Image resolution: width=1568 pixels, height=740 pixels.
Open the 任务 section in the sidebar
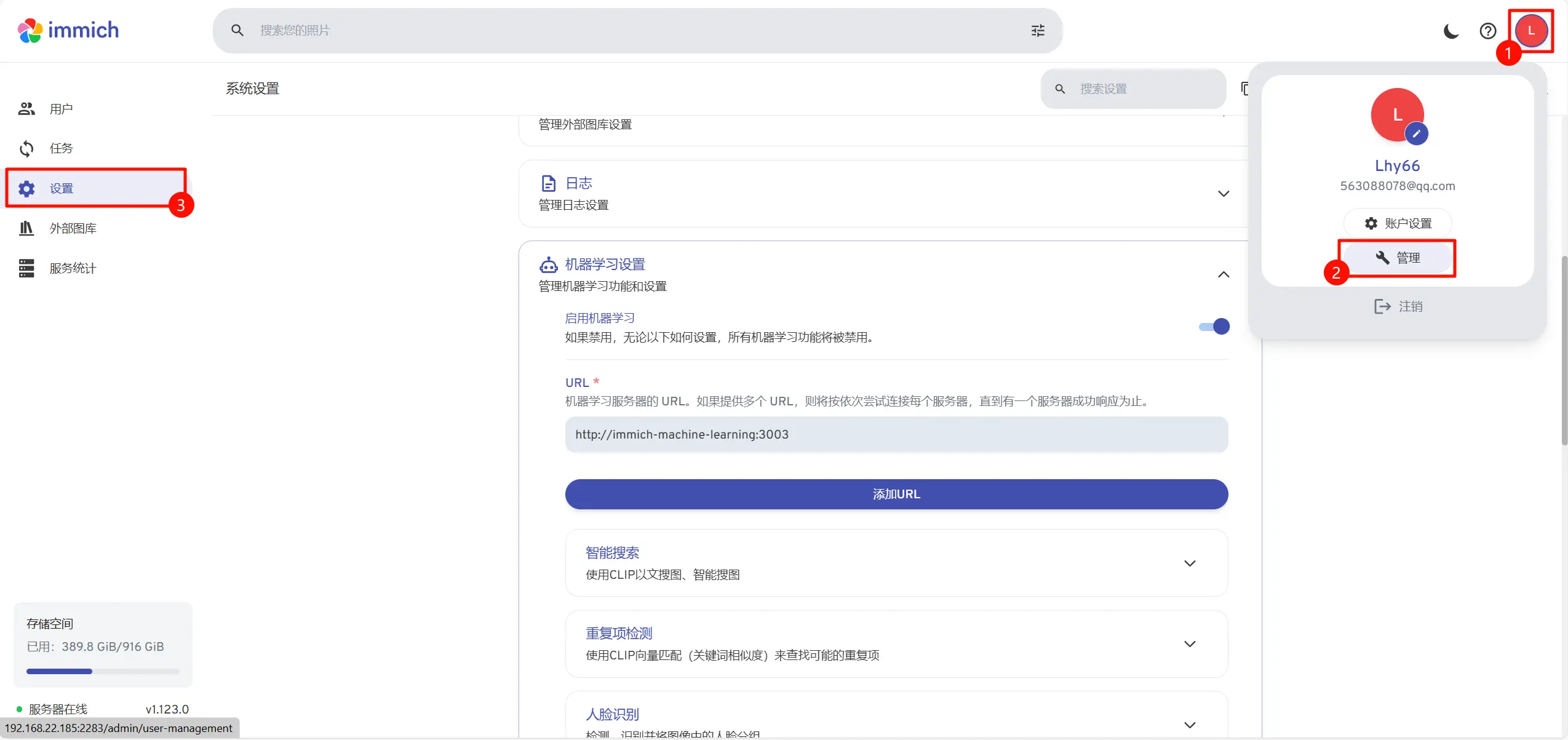61,148
